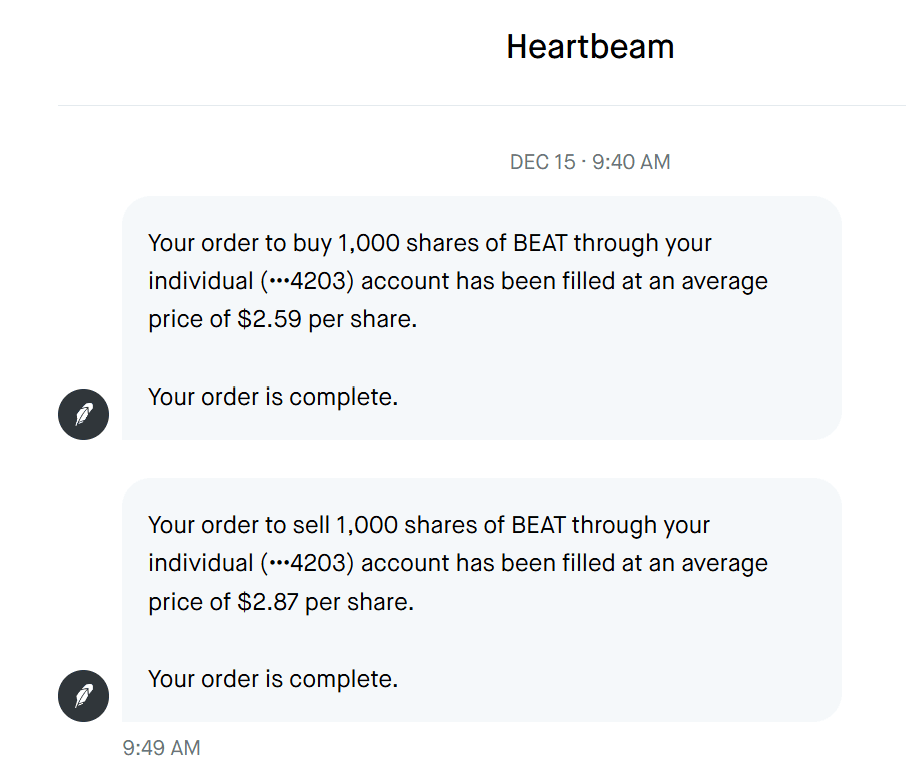The height and width of the screenshot is (772, 906).
Task: Click BEAT ticker in the buy message
Action: point(539,243)
